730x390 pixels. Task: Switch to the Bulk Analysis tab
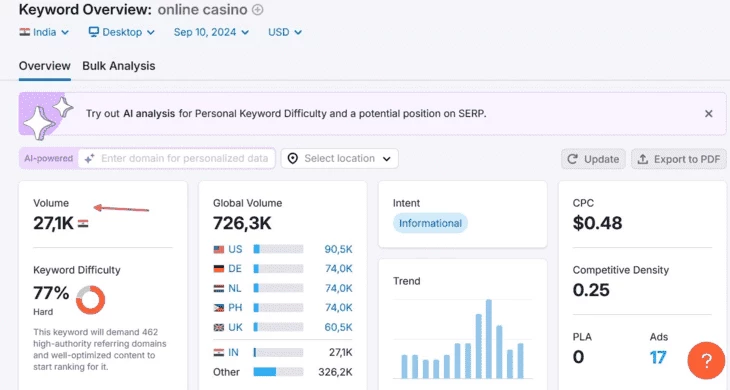point(119,66)
